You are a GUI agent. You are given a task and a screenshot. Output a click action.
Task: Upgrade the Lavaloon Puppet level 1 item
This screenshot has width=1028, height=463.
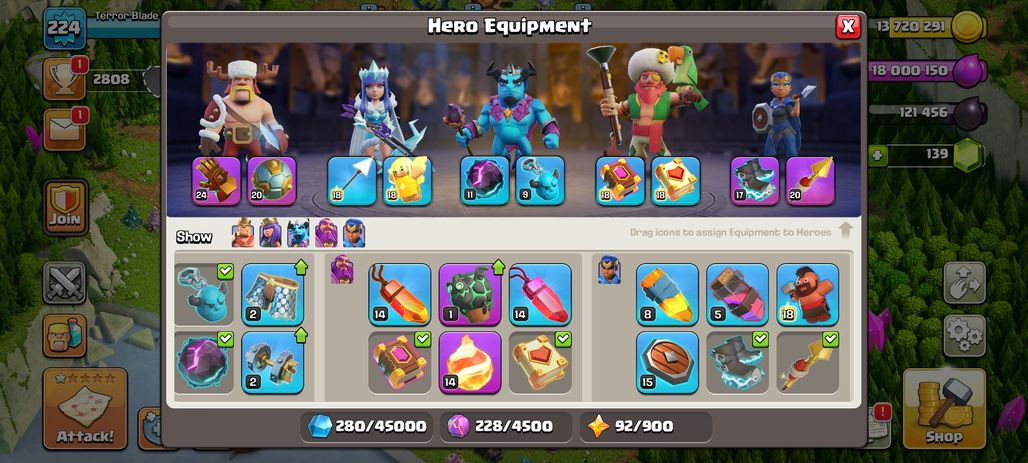click(470, 294)
